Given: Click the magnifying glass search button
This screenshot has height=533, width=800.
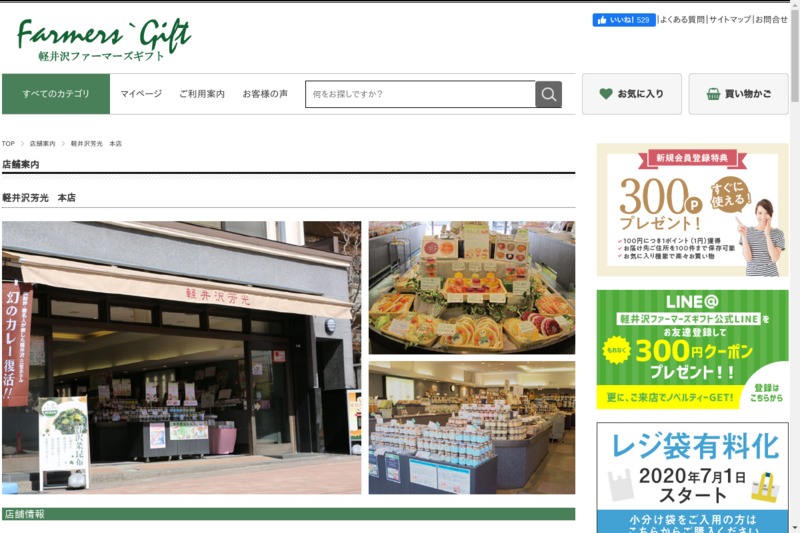Looking at the screenshot, I should (x=548, y=94).
